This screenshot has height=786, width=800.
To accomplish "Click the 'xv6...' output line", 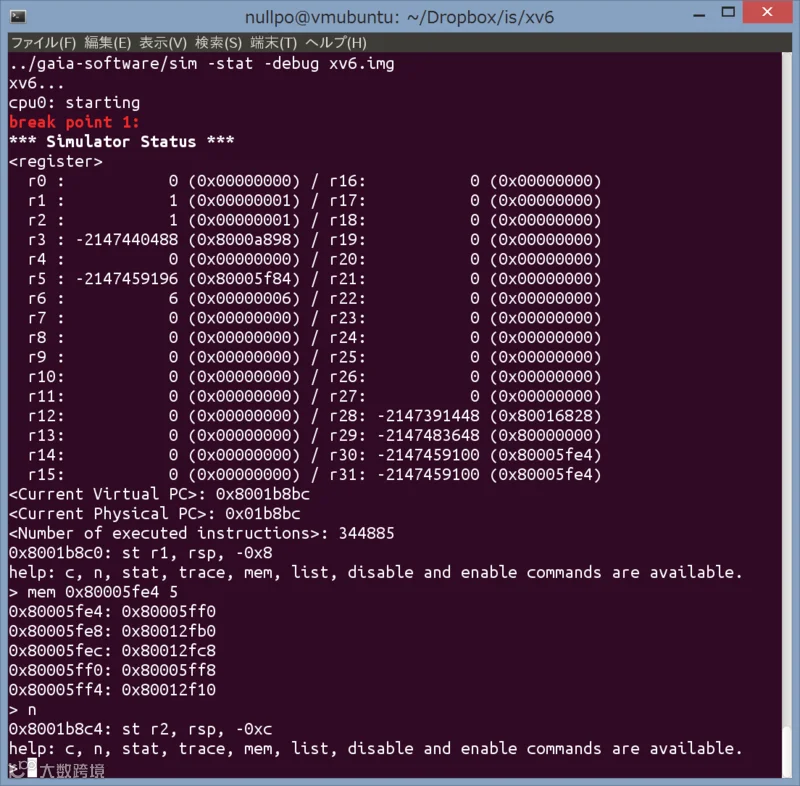I will pos(37,83).
